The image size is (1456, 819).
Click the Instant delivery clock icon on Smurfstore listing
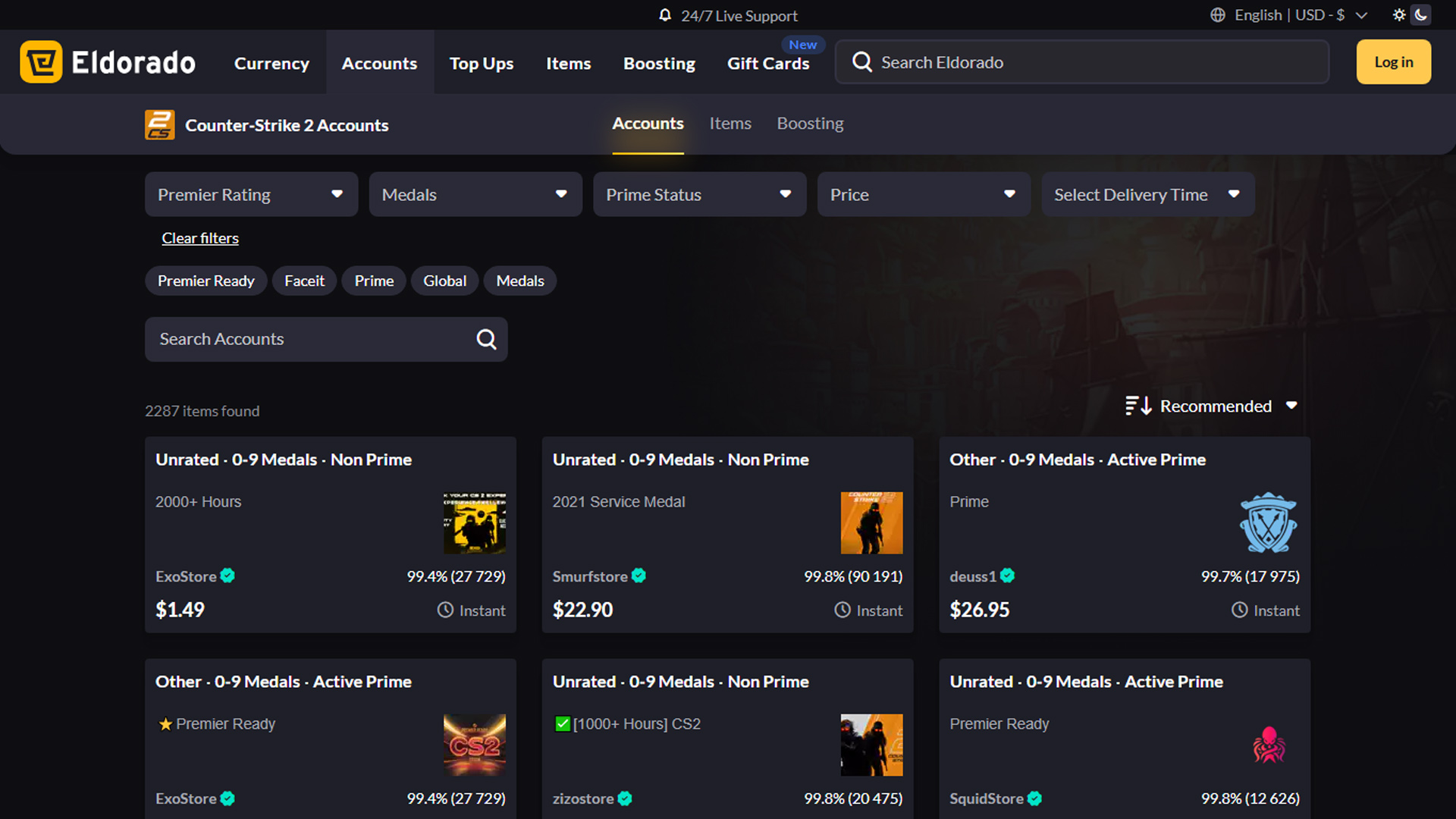(x=843, y=610)
